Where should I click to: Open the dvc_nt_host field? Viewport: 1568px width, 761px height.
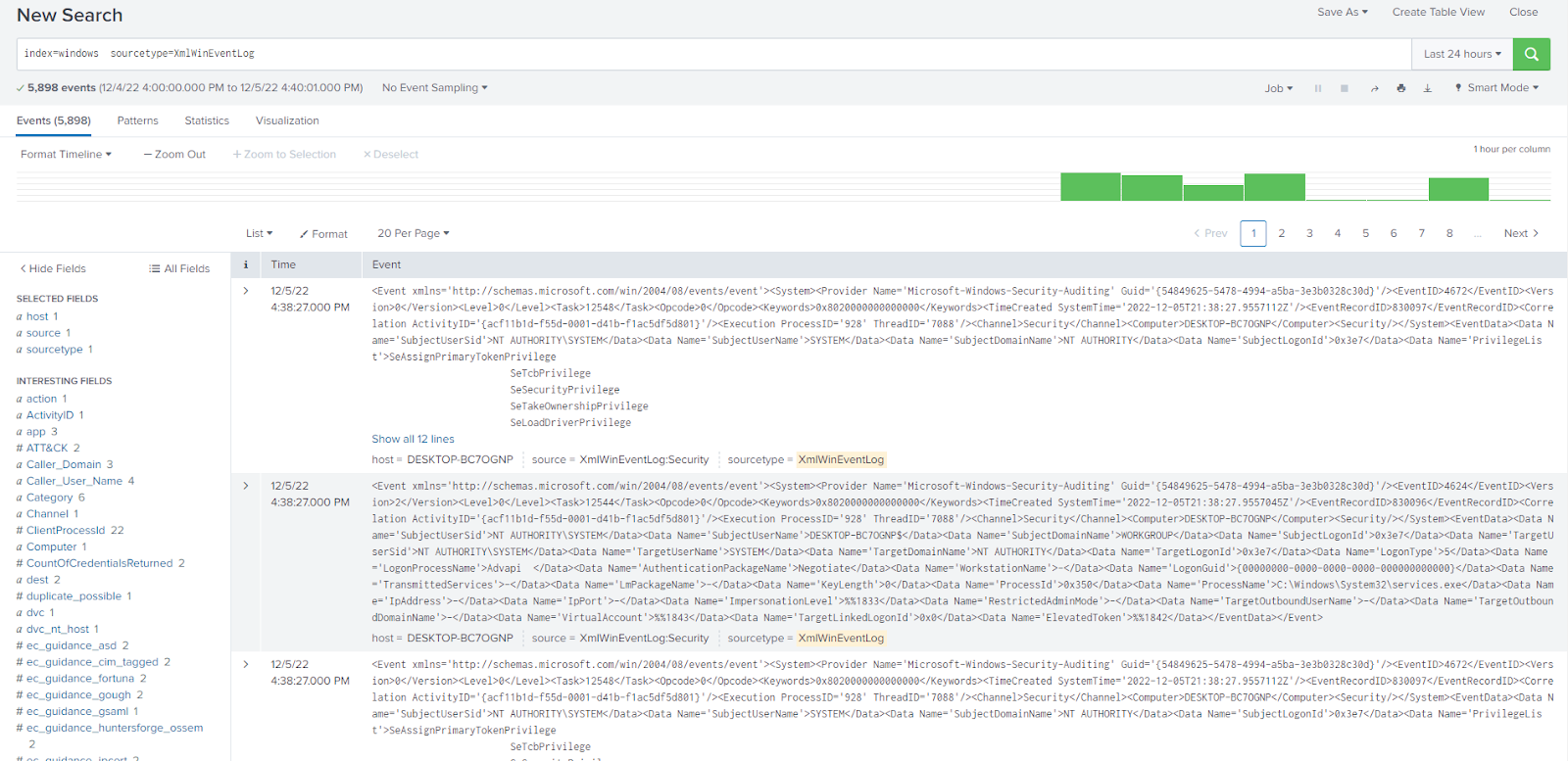tap(57, 629)
